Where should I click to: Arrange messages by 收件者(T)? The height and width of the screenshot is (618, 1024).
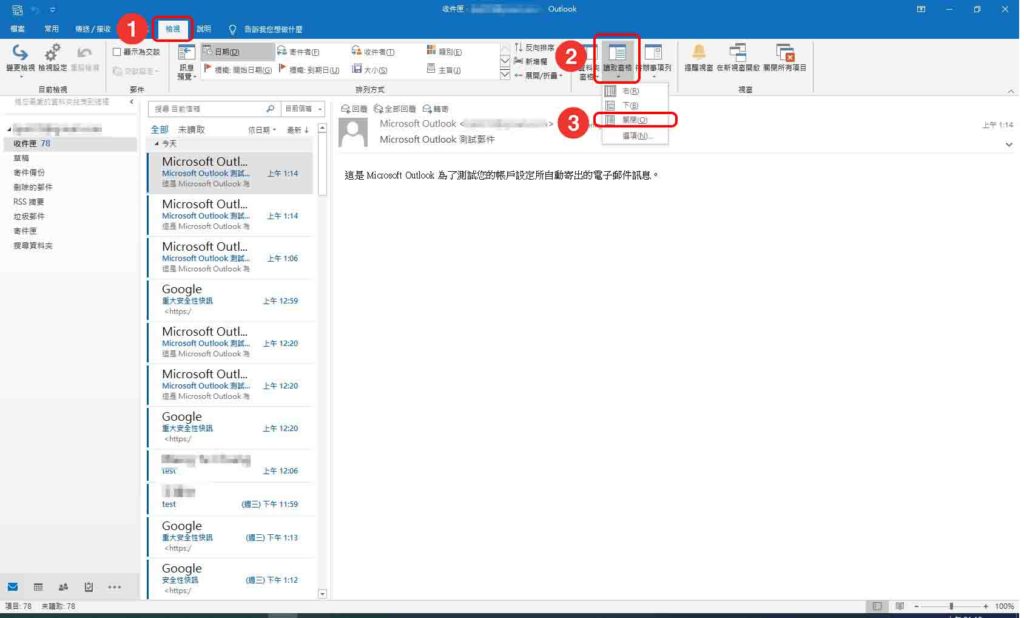point(374,52)
